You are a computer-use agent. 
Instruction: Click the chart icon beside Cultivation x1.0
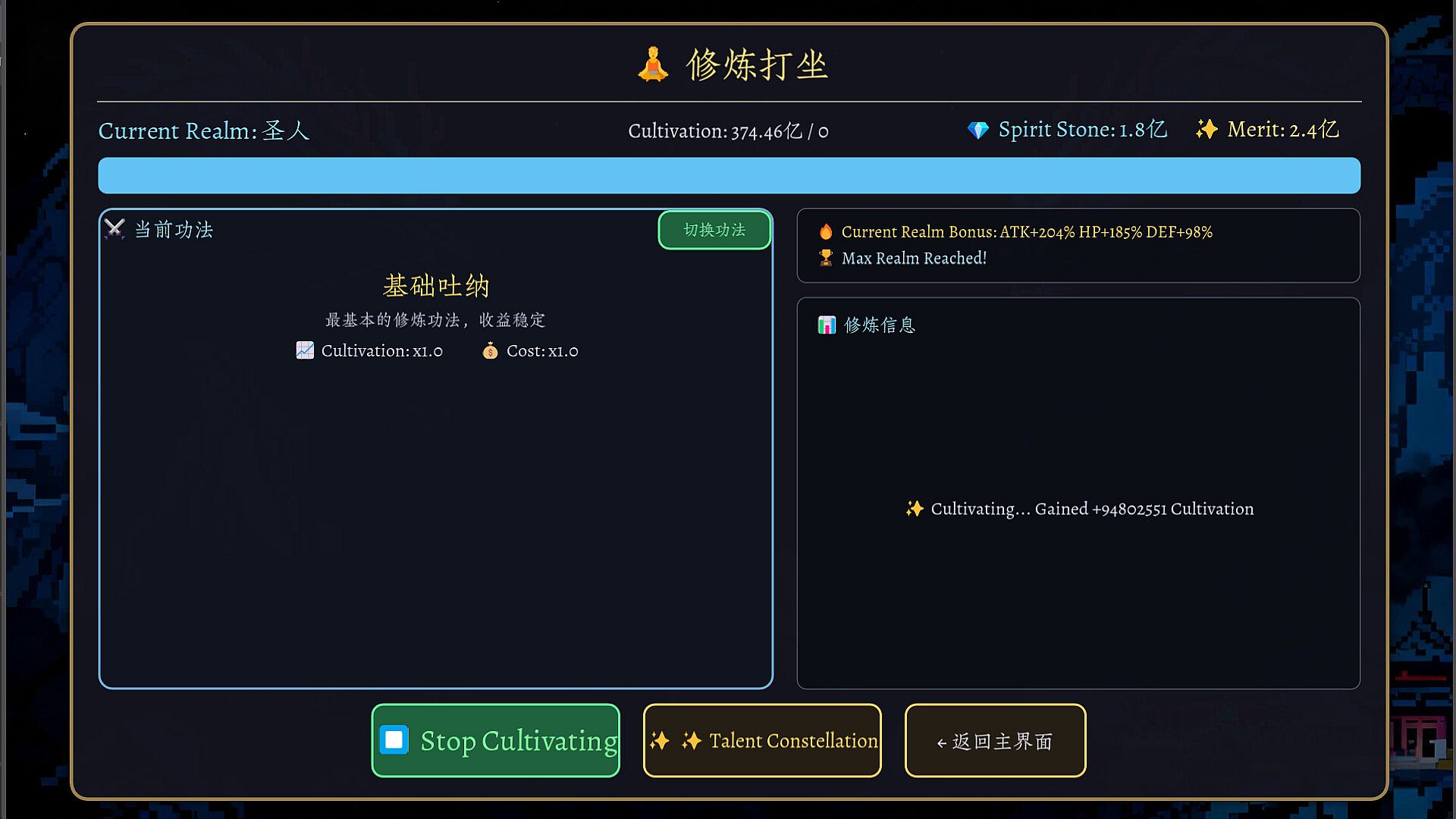click(x=305, y=350)
